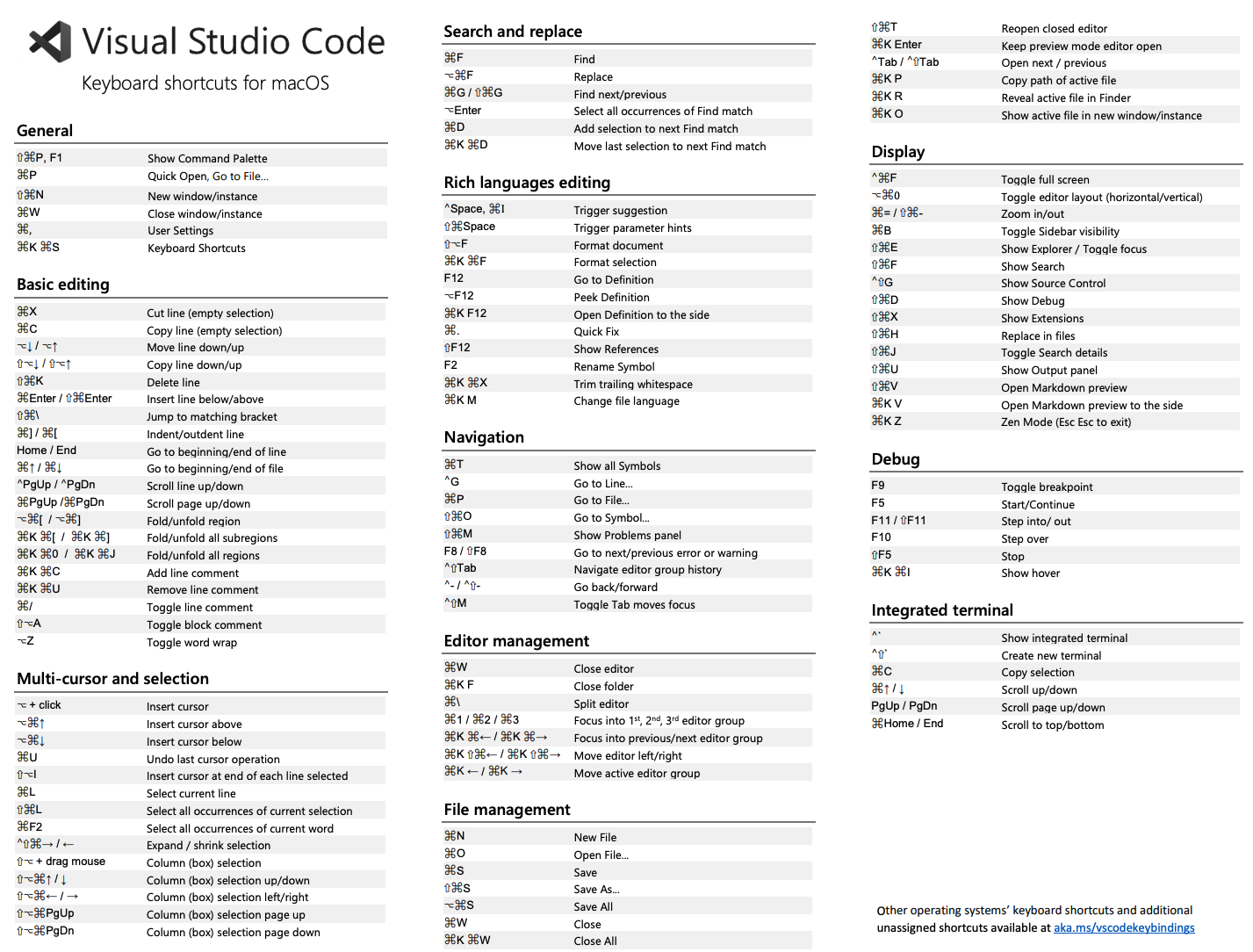Click 'Select current line' text
This screenshot has height=952, width=1253.
(191, 794)
